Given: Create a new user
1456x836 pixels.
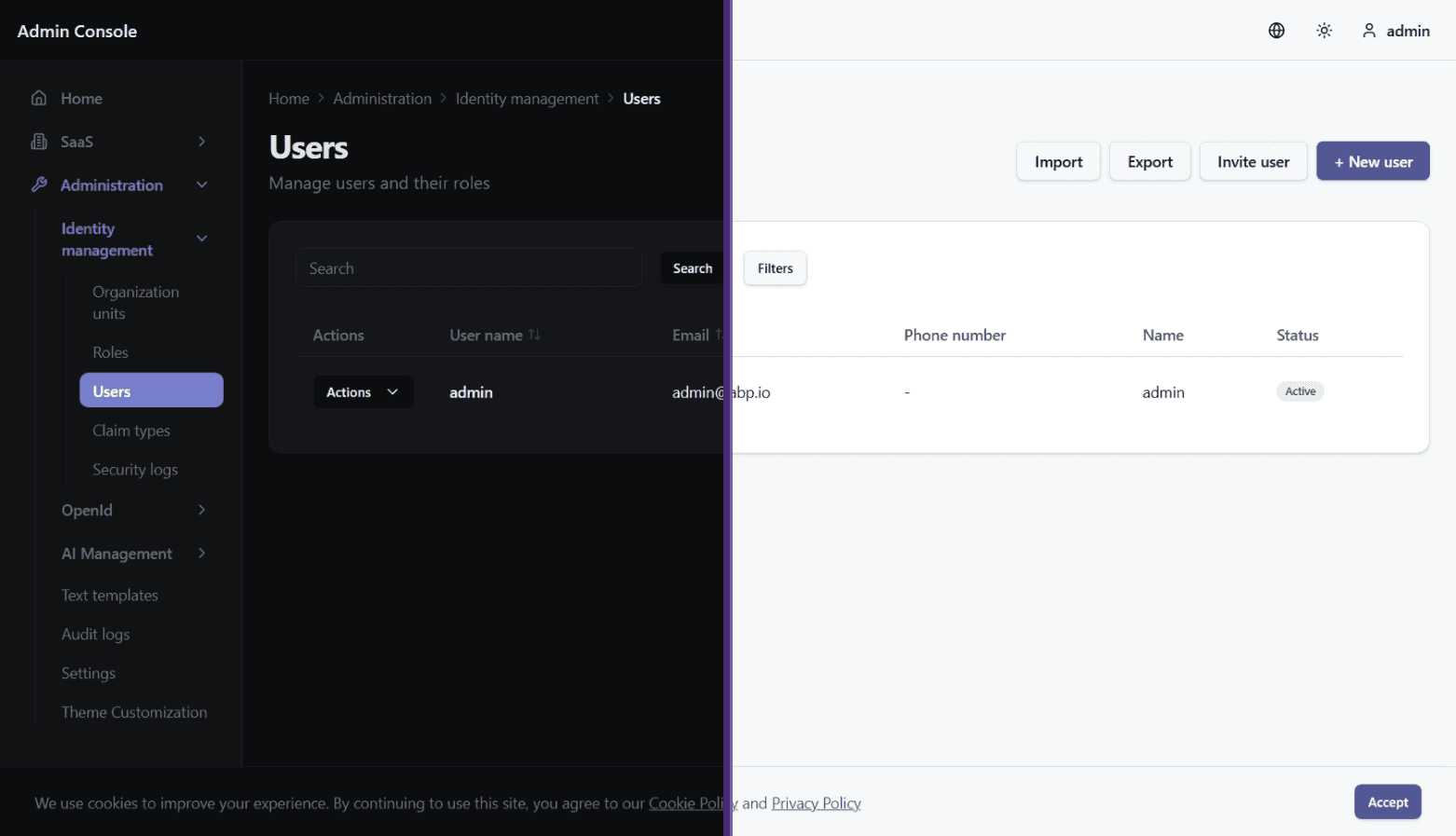Looking at the screenshot, I should click(x=1373, y=161).
